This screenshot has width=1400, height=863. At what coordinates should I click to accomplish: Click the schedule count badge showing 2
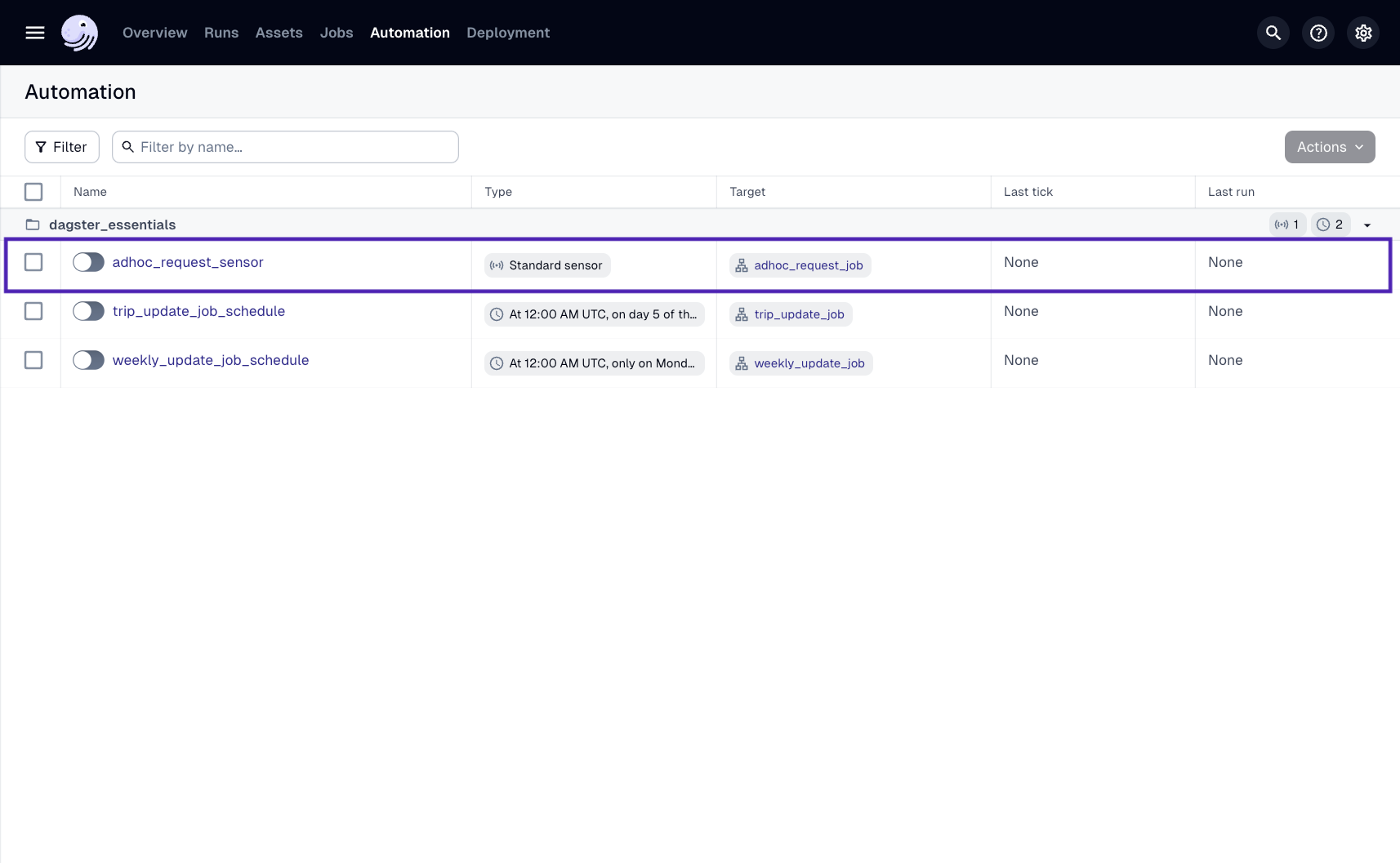click(1331, 224)
